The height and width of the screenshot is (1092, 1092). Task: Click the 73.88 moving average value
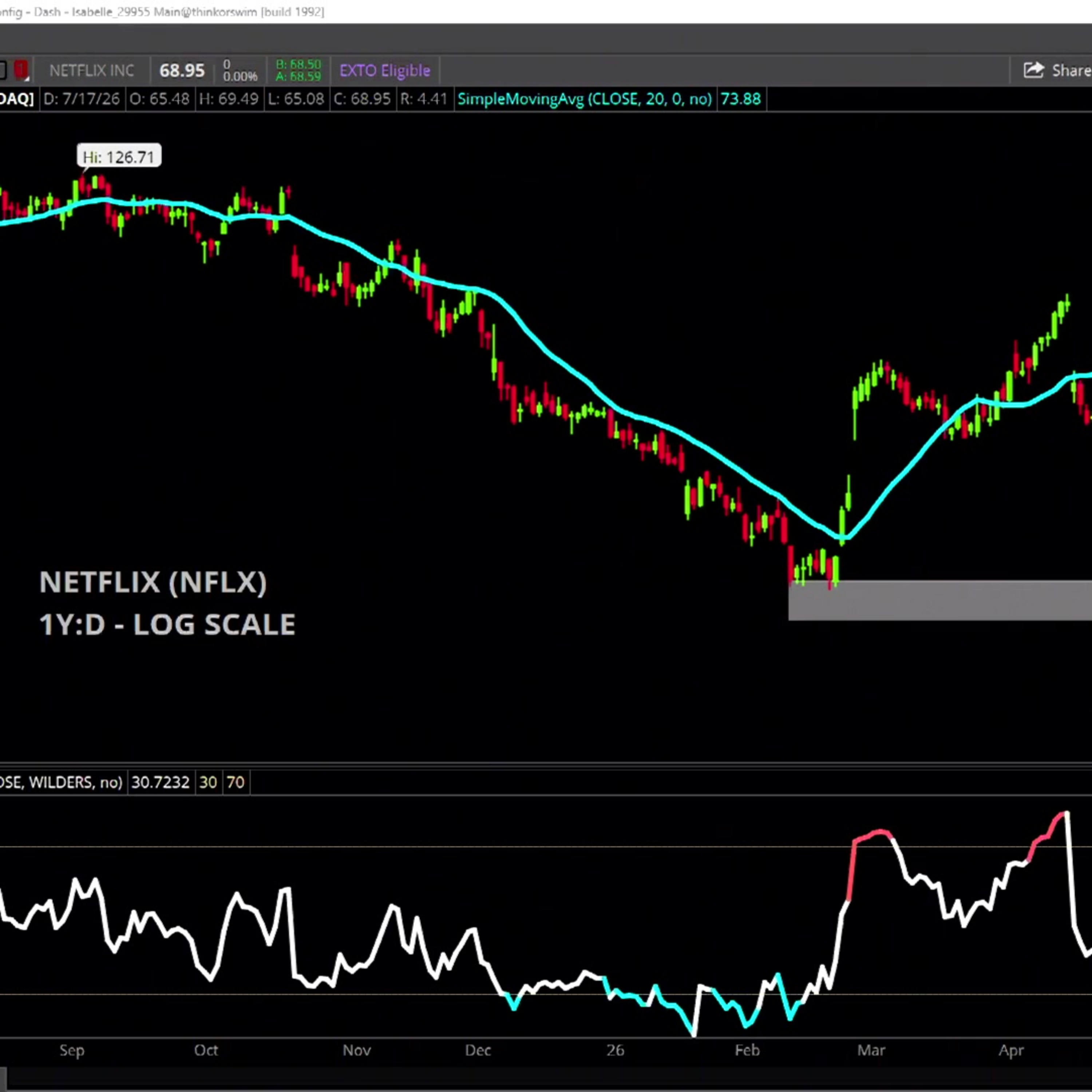point(741,99)
